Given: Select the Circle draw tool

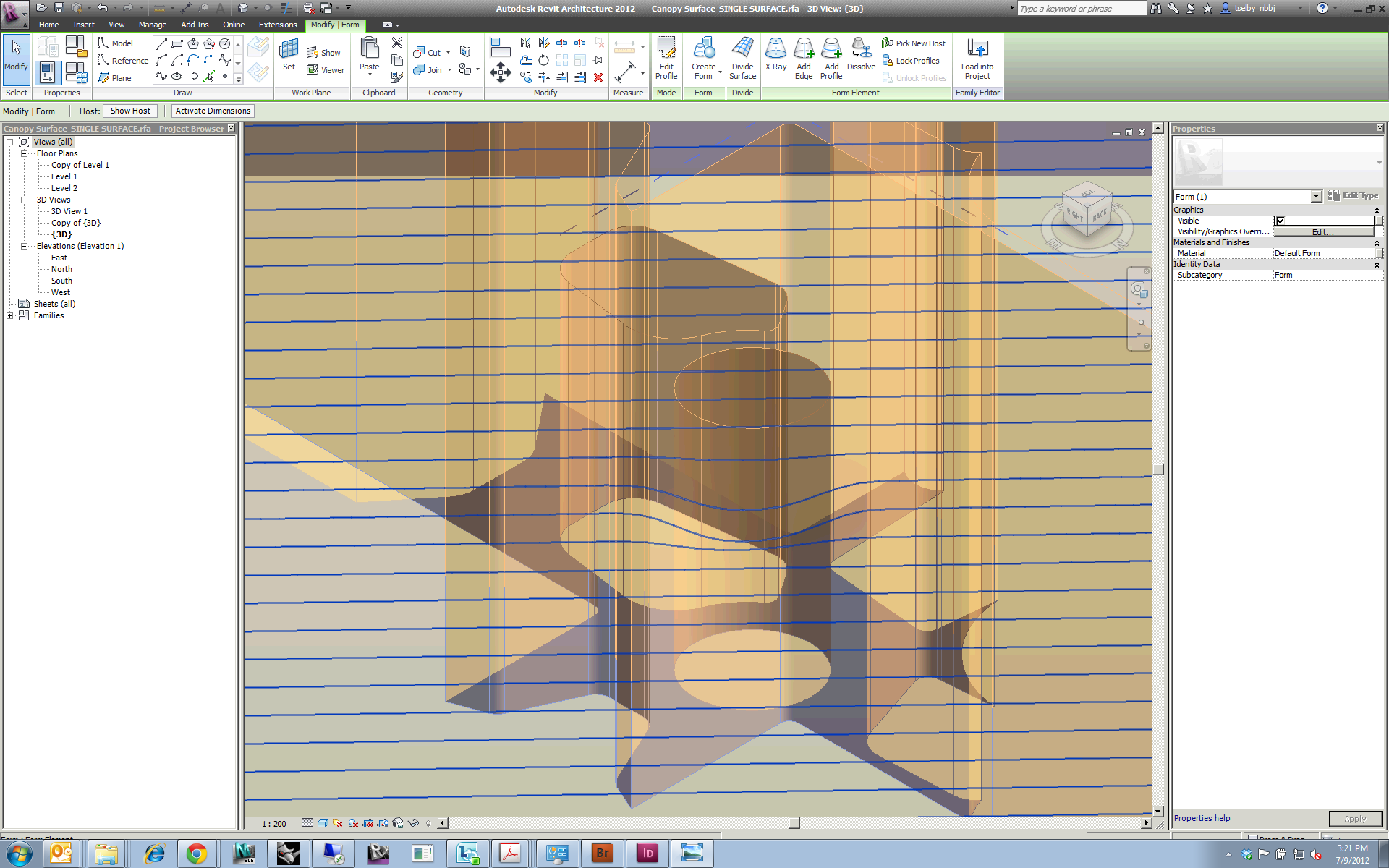Looking at the screenshot, I should 225,44.
